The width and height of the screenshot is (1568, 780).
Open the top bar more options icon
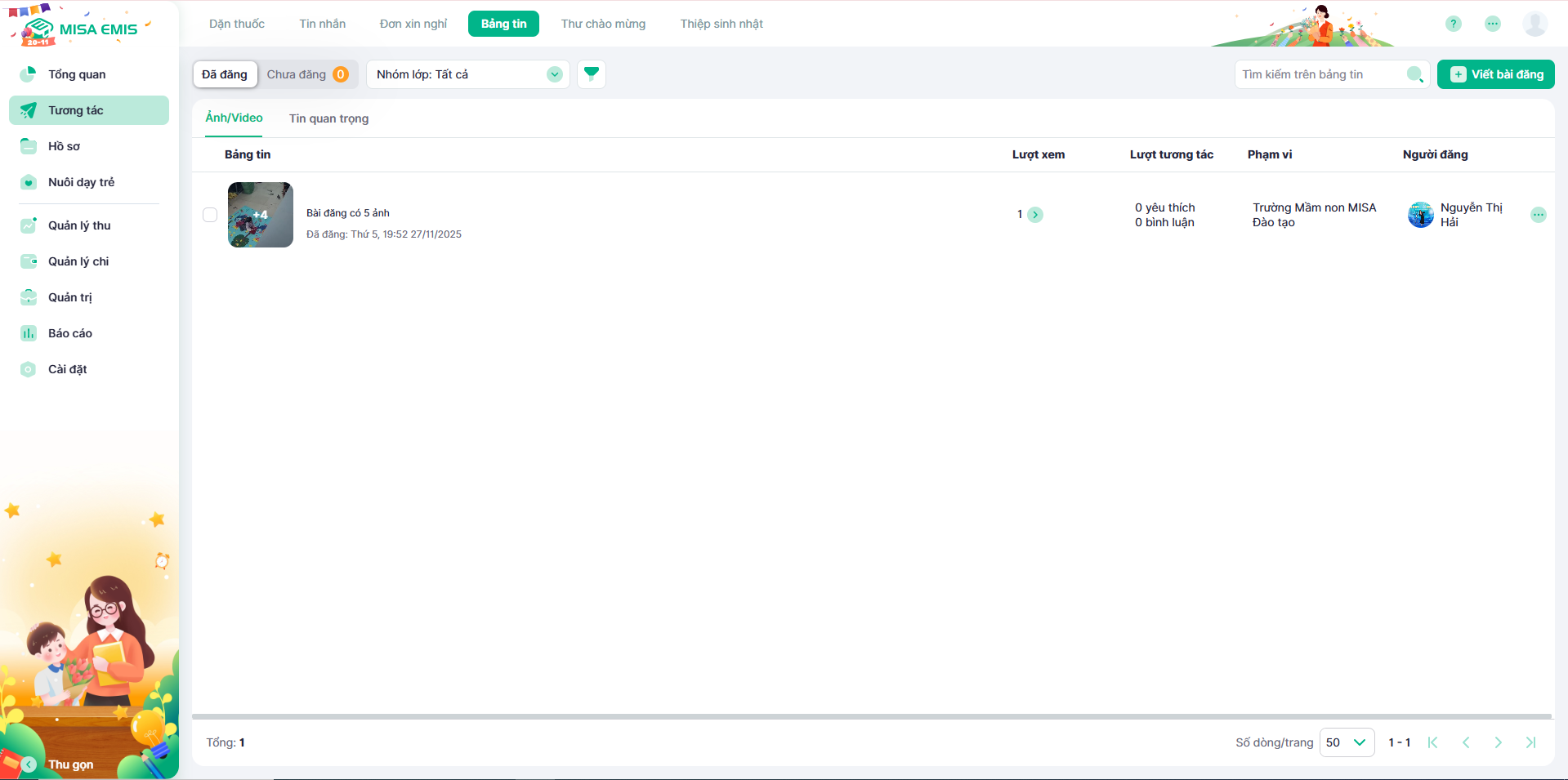click(1492, 24)
